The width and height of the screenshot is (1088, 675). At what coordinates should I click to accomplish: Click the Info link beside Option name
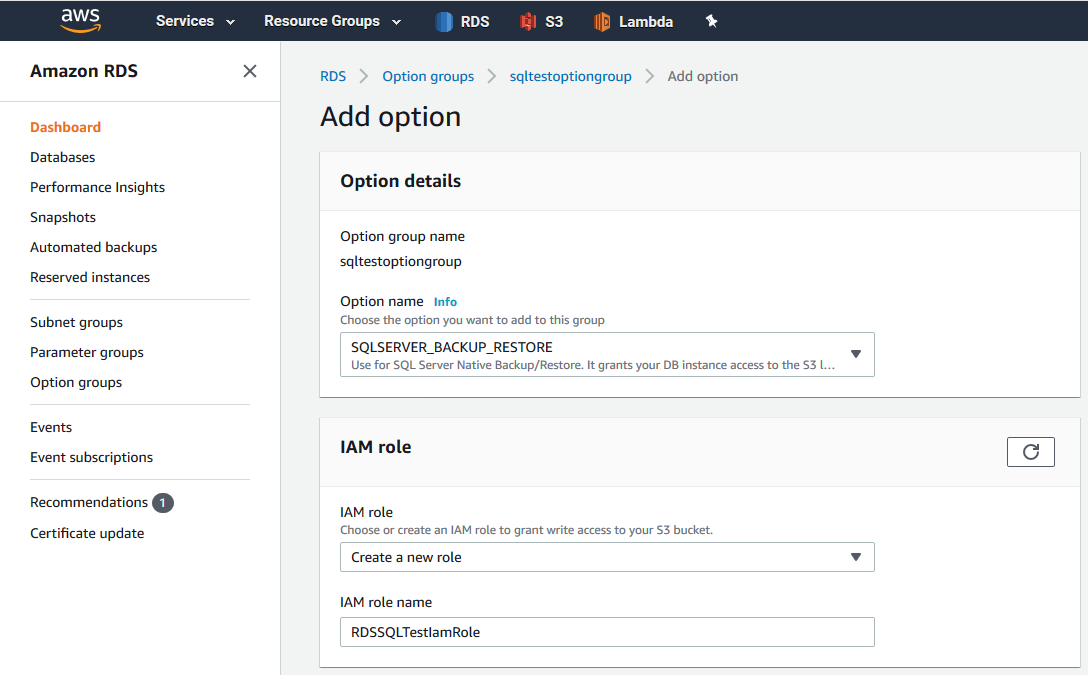[445, 301]
